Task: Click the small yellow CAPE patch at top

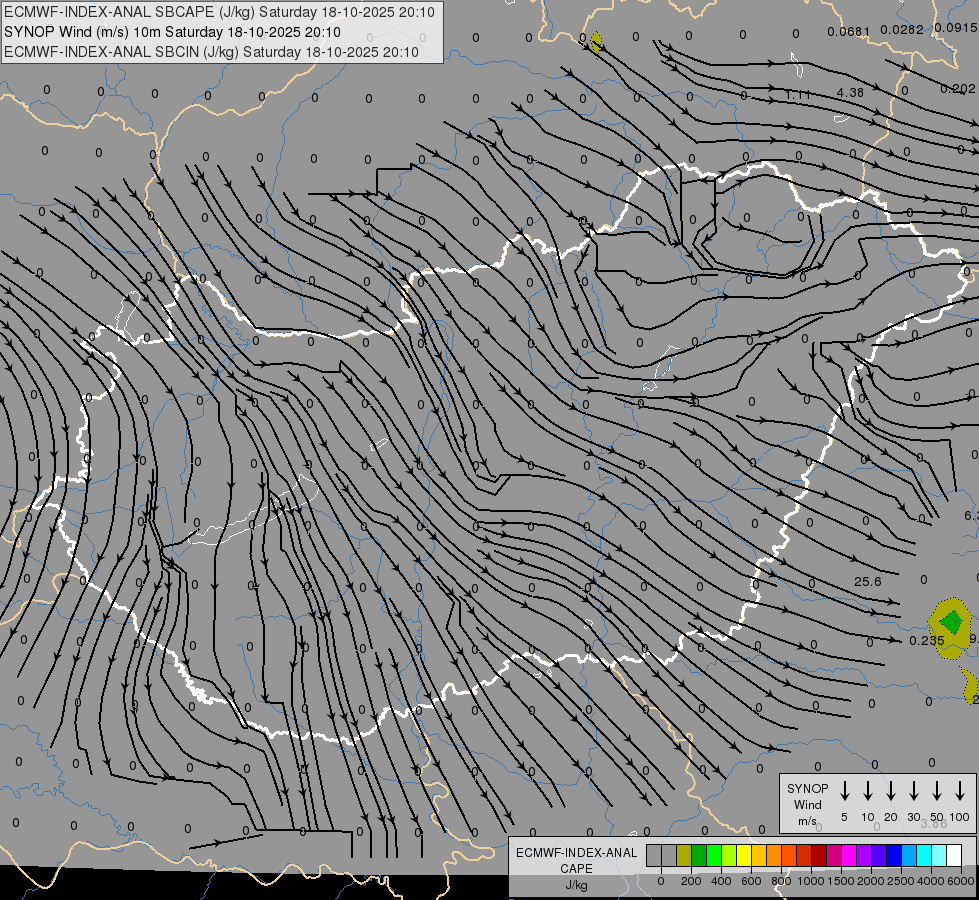Action: coord(597,42)
